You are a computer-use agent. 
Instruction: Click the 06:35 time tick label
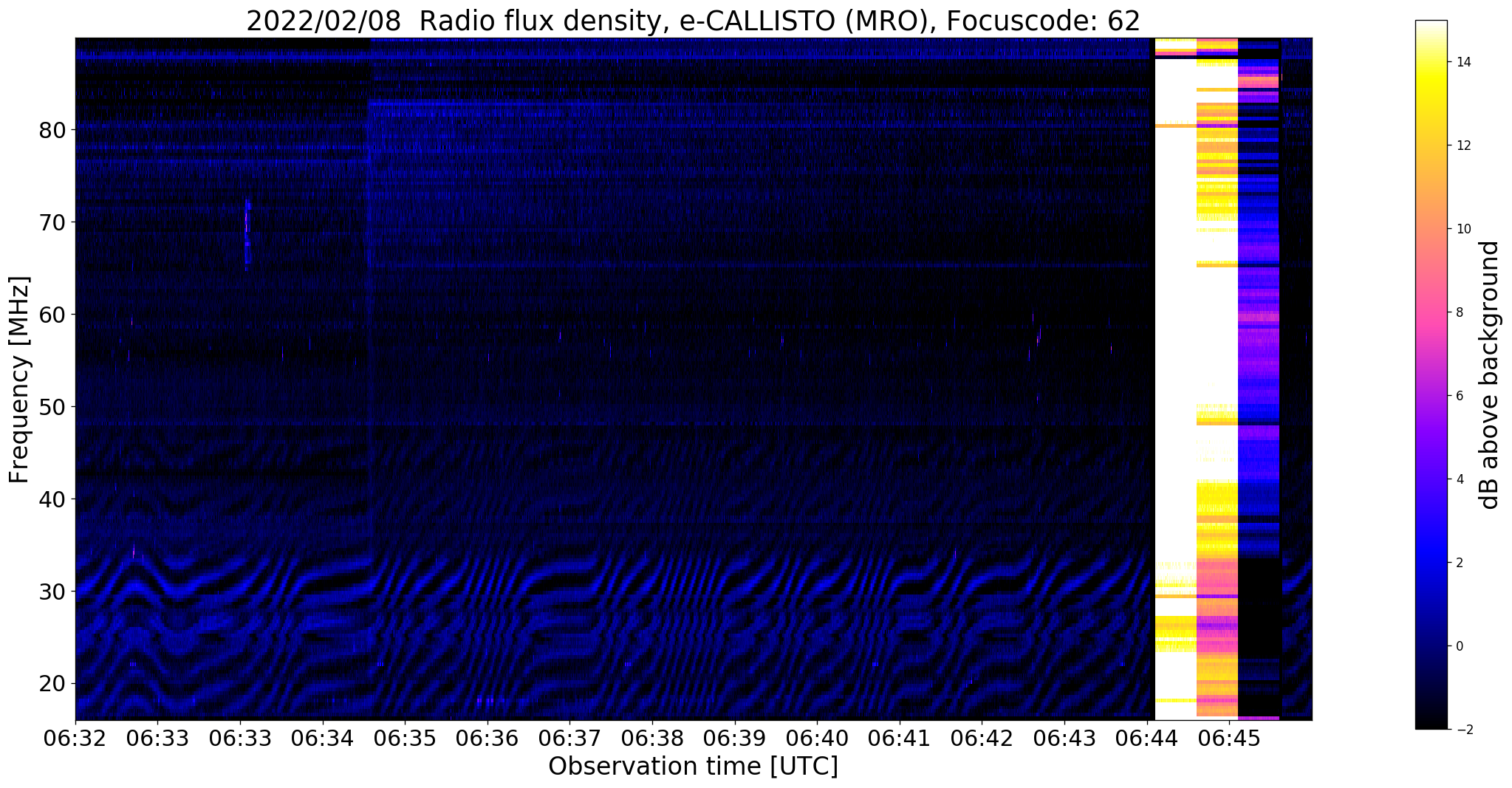pyautogui.click(x=405, y=738)
